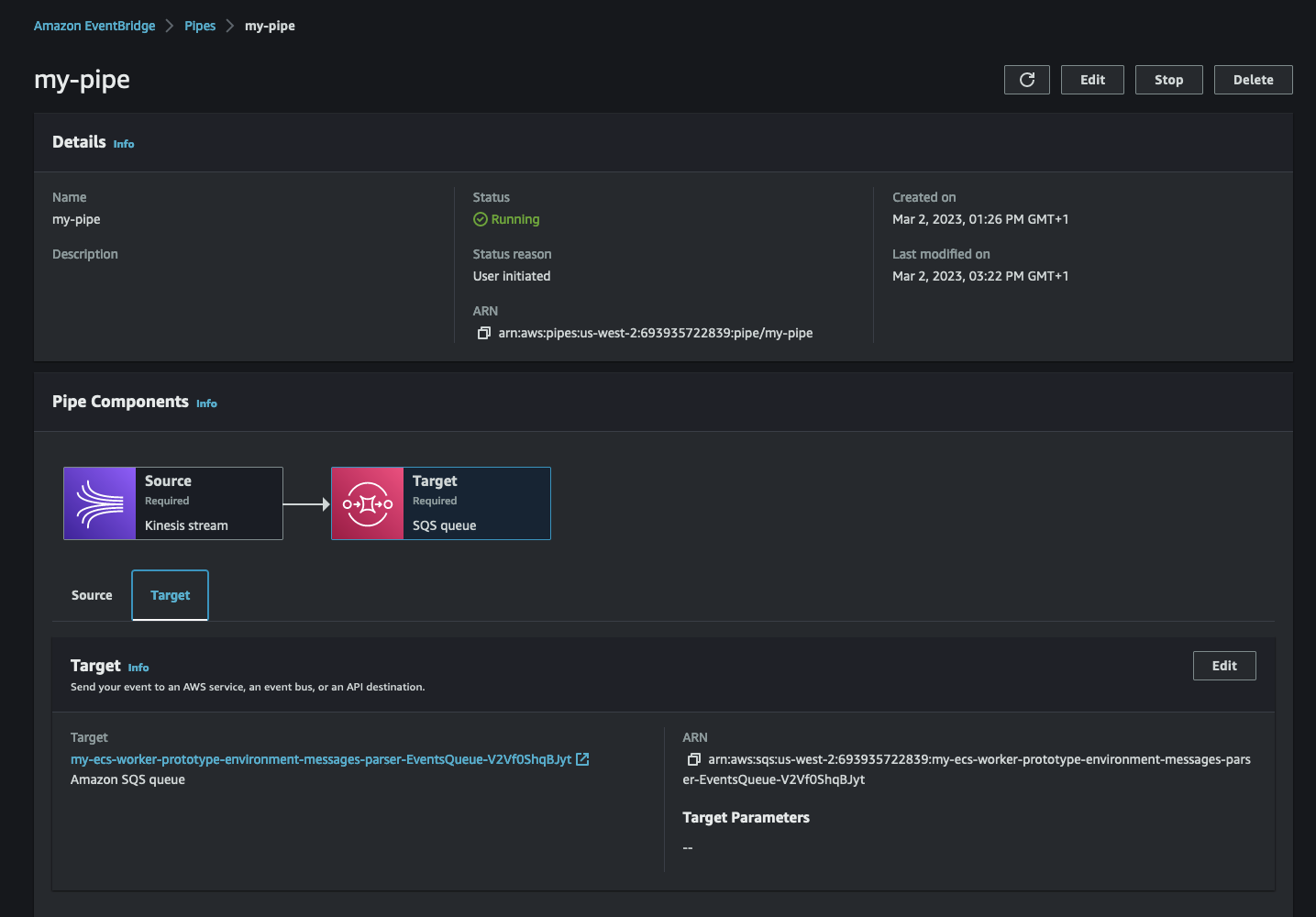The width and height of the screenshot is (1316, 917).
Task: Click the Last modified on date value
Action: click(x=980, y=276)
